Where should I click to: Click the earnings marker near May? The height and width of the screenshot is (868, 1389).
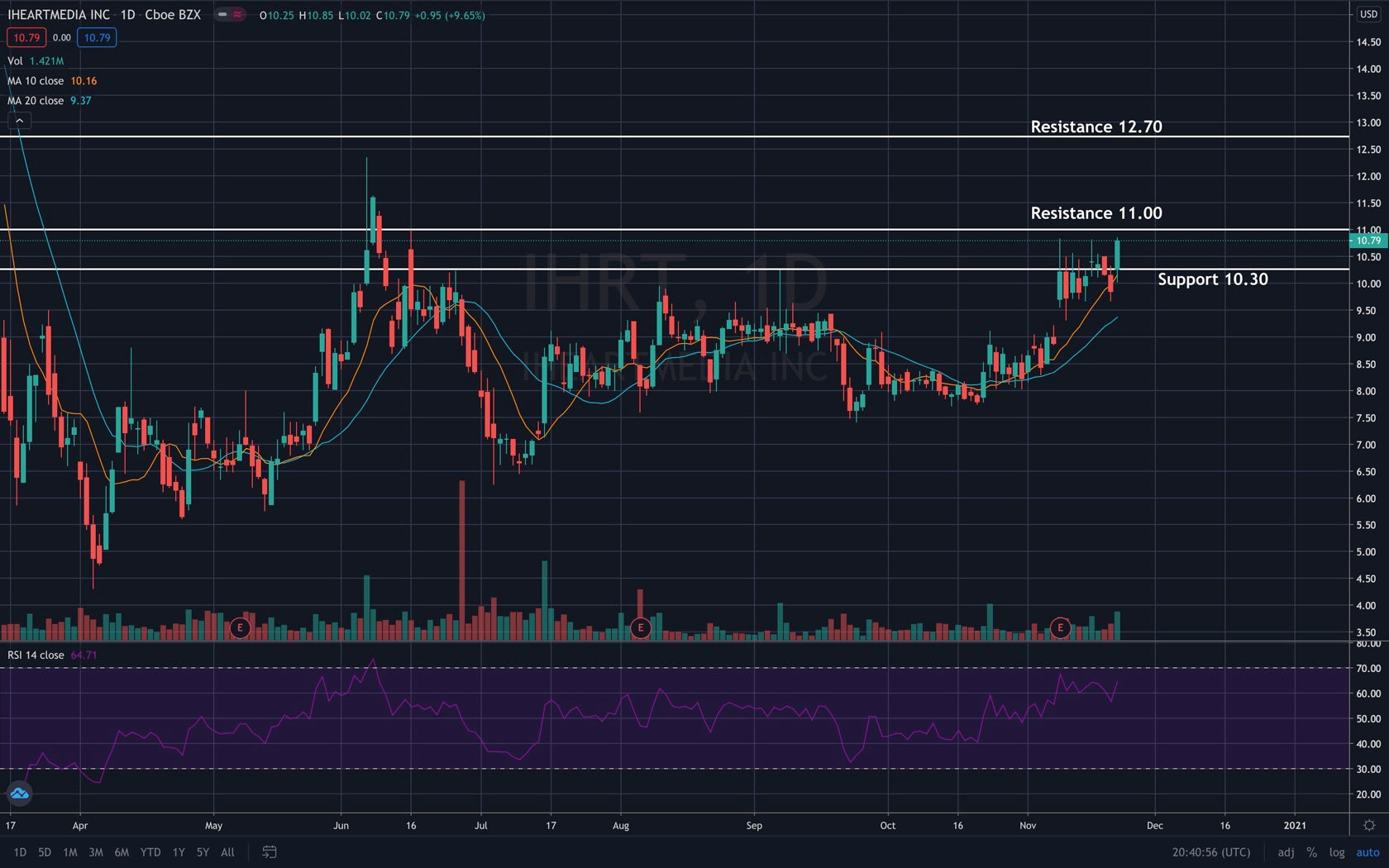click(240, 627)
